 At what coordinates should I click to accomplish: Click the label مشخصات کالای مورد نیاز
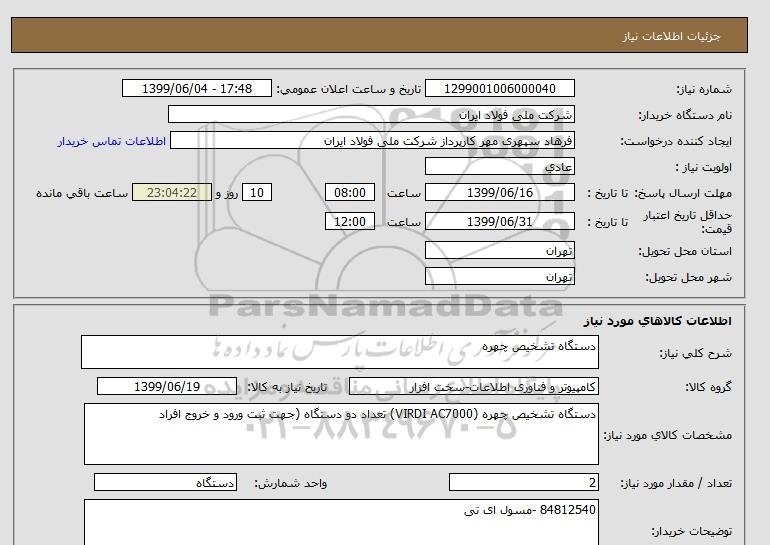[668, 435]
